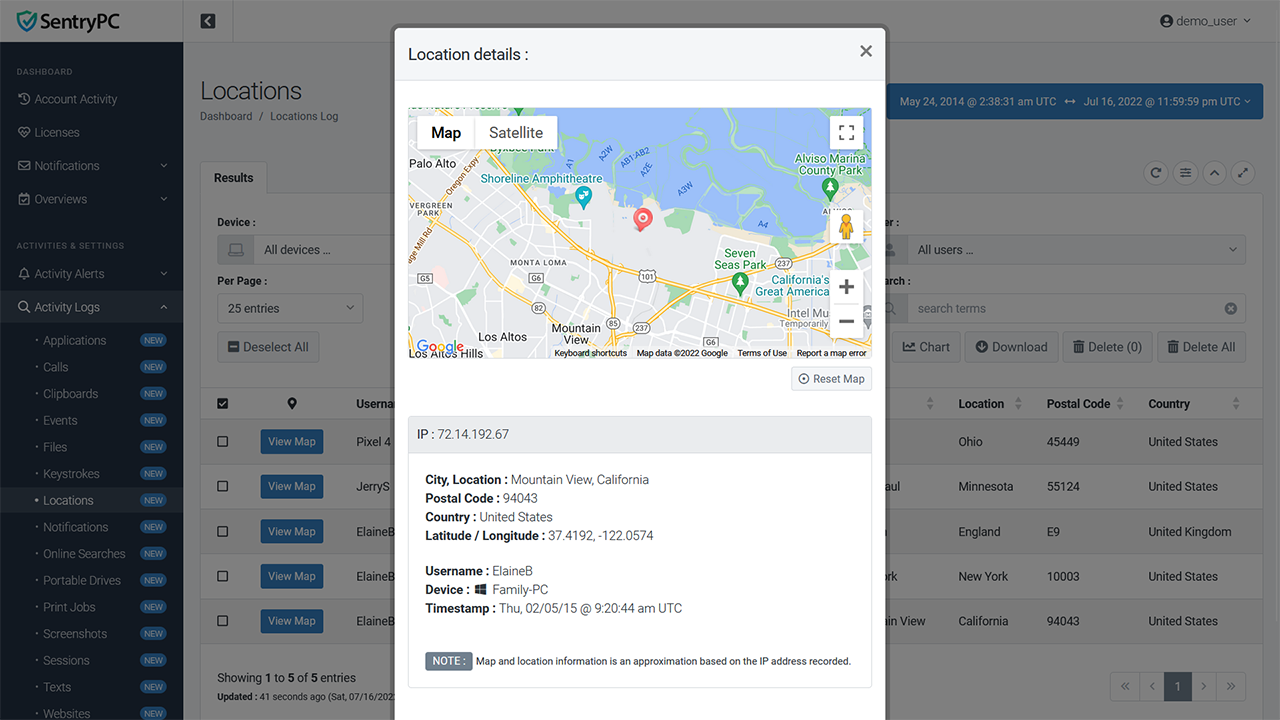The width and height of the screenshot is (1280, 720).
Task: Open the All devices dropdown
Action: [325, 250]
